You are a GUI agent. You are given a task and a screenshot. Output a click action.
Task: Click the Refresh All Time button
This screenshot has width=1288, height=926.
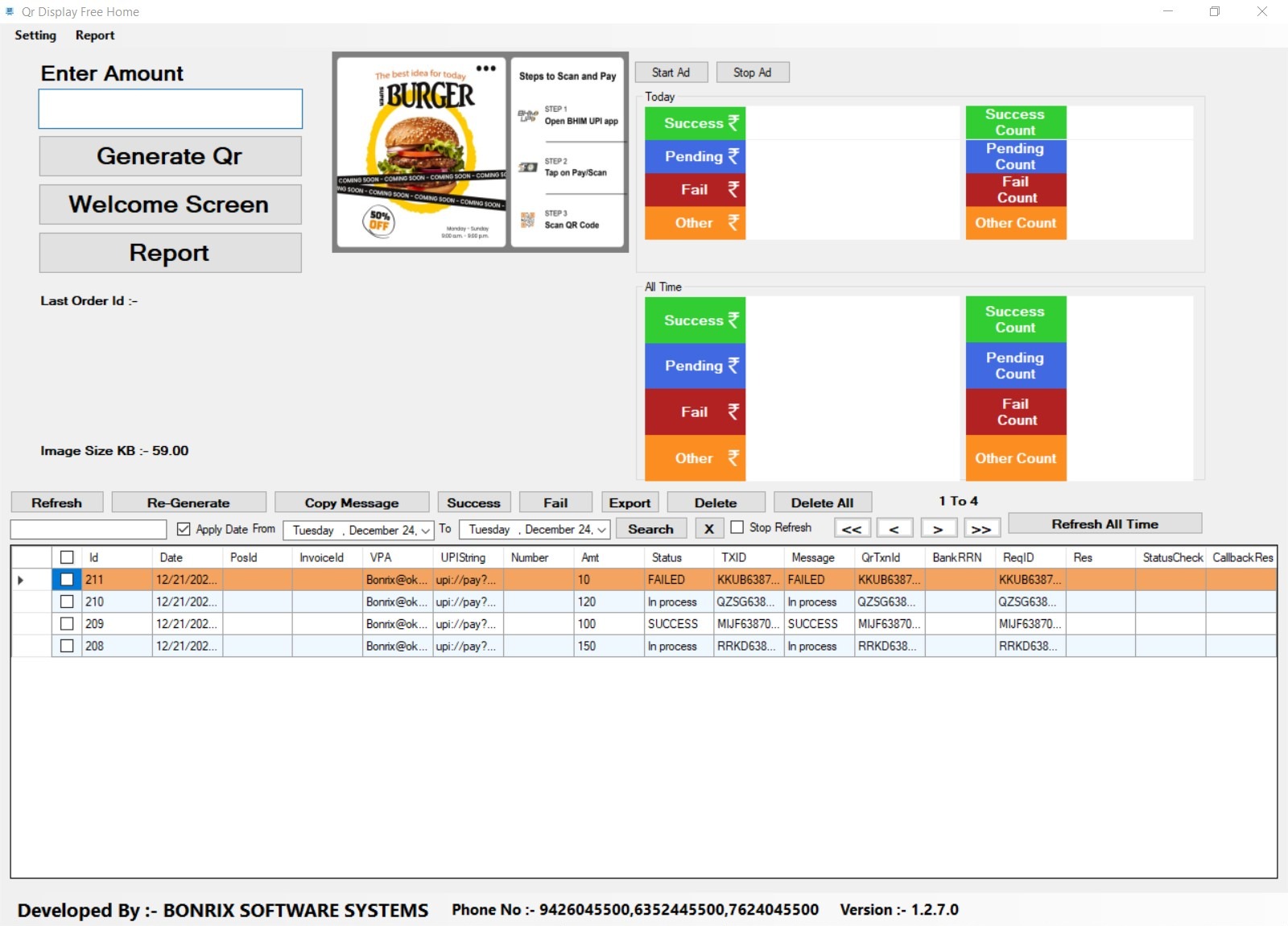coord(1104,524)
